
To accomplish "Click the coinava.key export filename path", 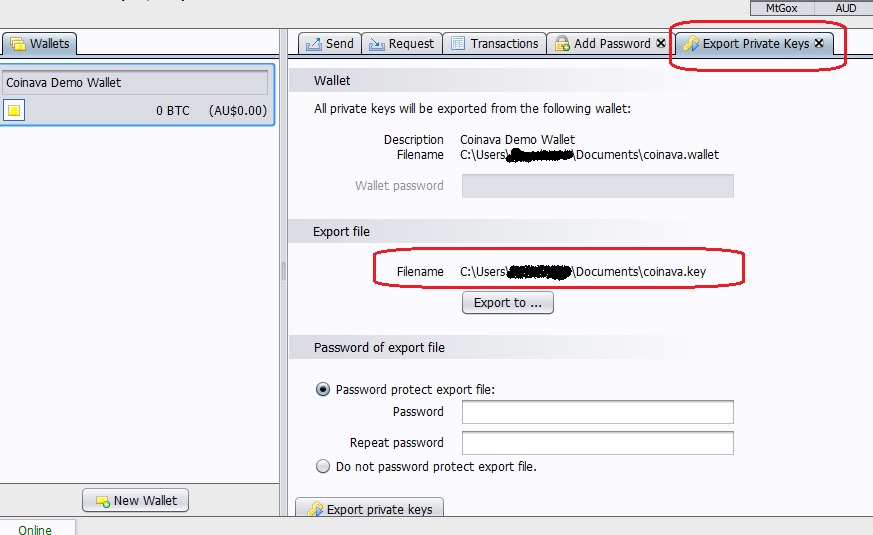I will [583, 272].
